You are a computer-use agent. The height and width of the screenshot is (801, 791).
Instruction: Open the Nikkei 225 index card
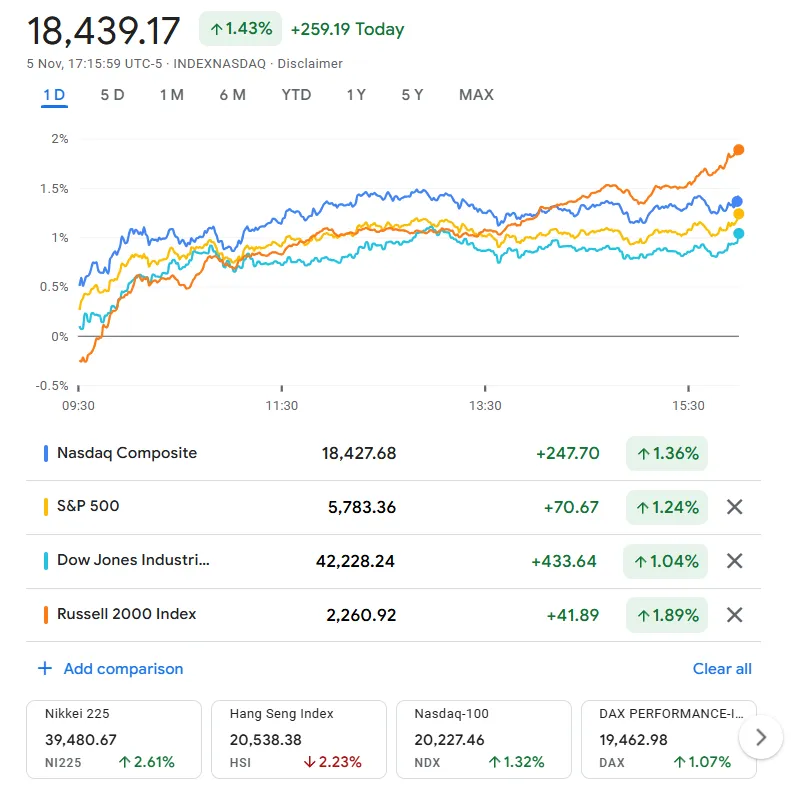click(114, 739)
